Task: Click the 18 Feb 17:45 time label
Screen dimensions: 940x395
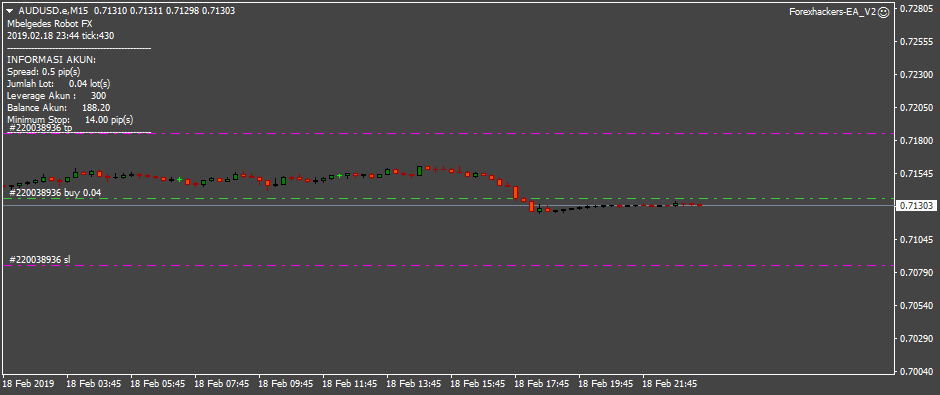Action: (543, 384)
